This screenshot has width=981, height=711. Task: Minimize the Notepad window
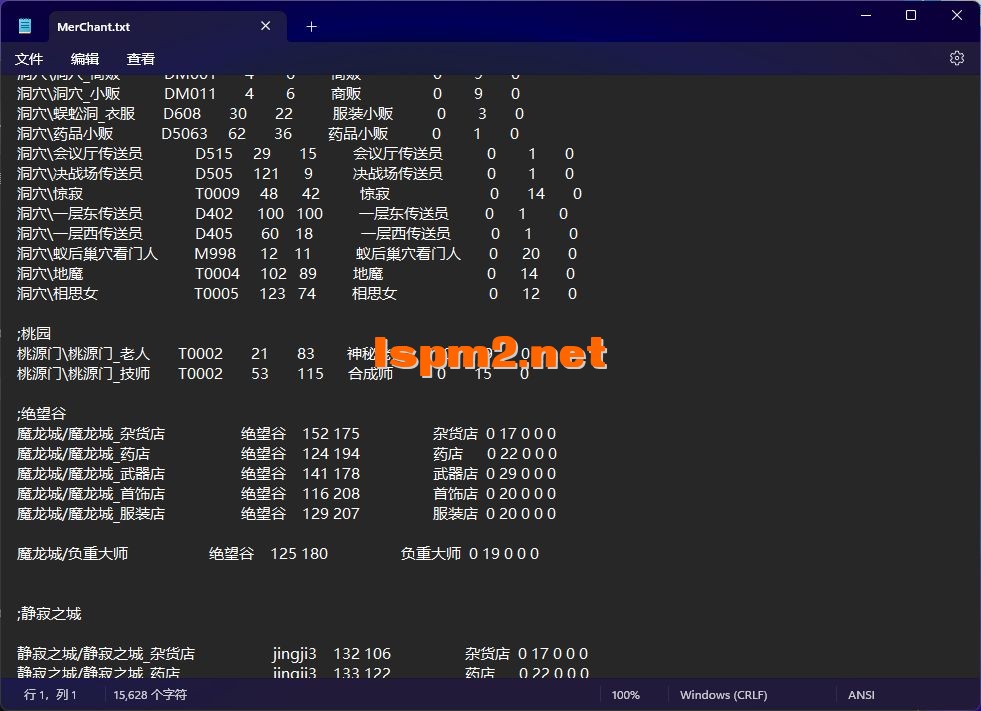(863, 16)
